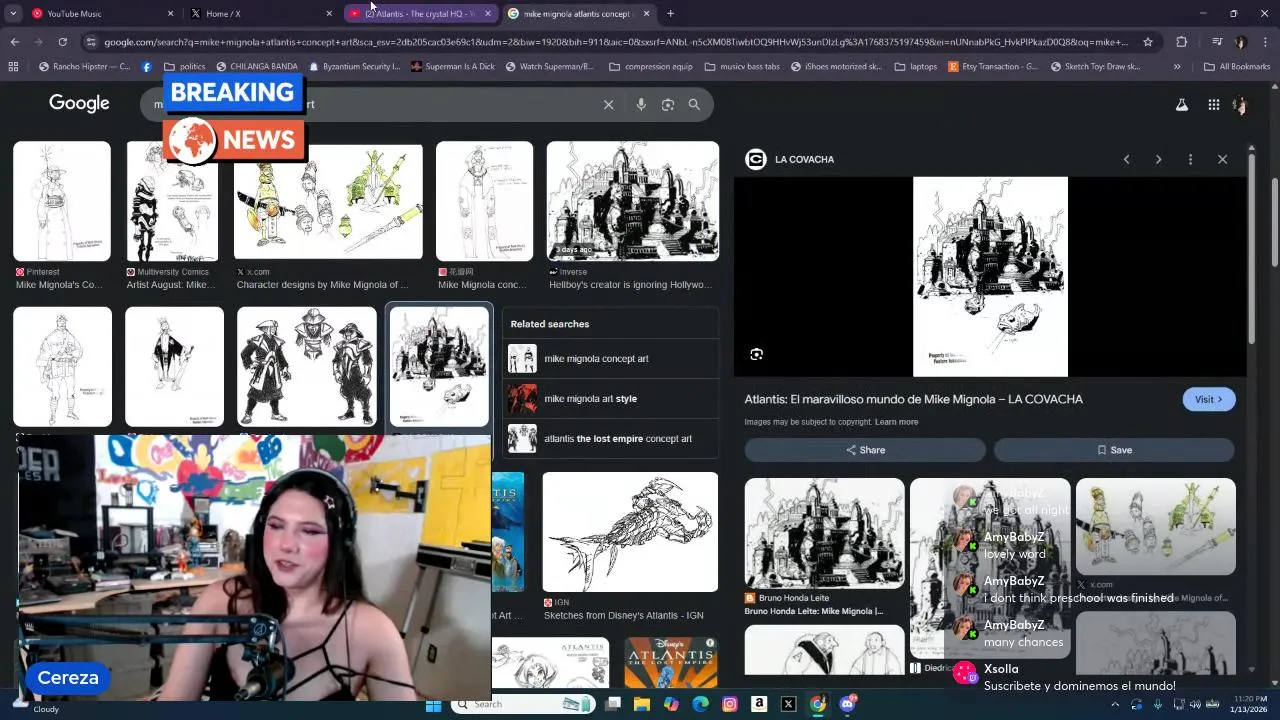Open File Explorer from taskbar
1280x720 pixels.
[641, 704]
